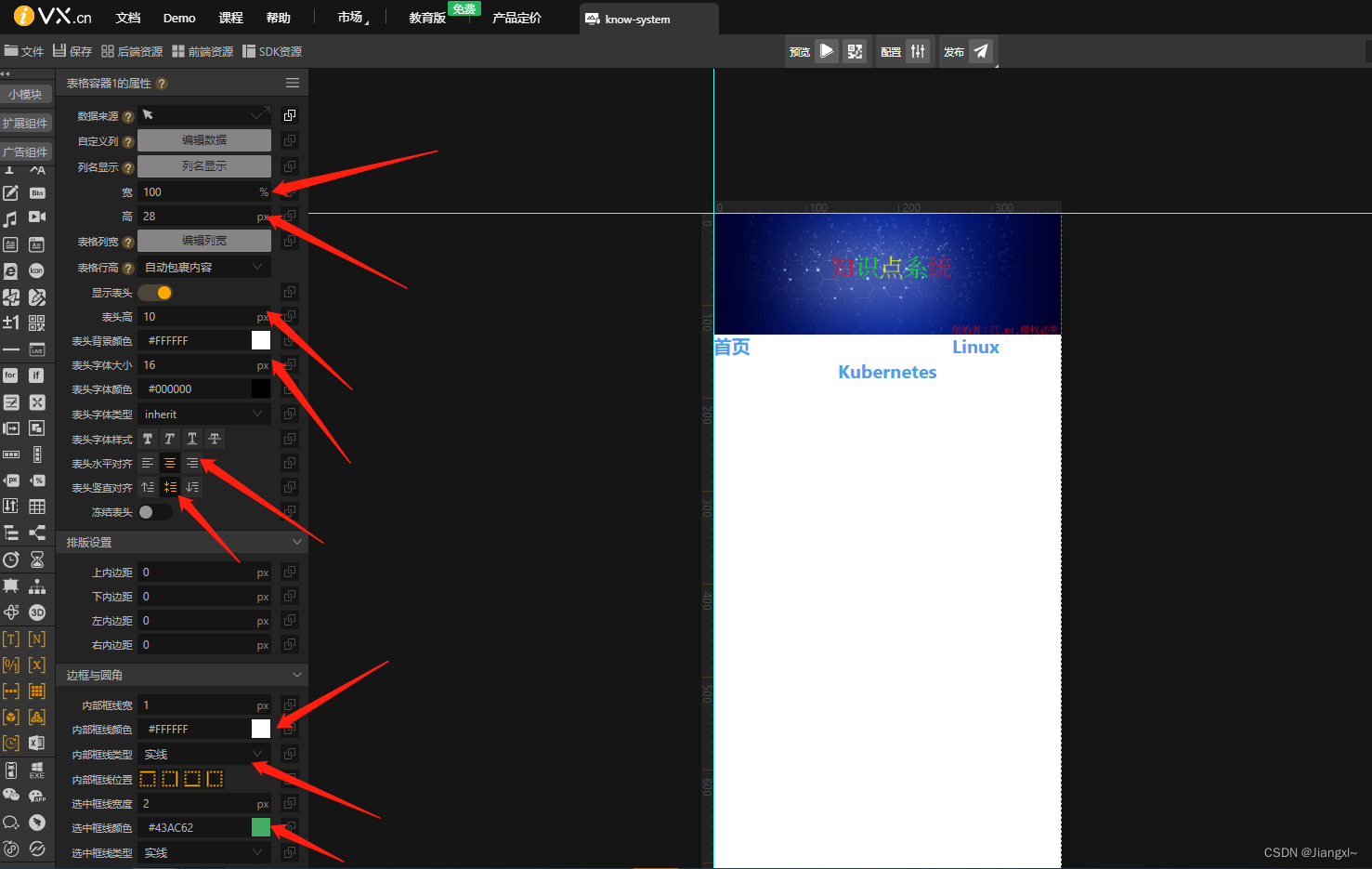Set header vertical alignment to bottom
Image resolution: width=1372 pixels, height=869 pixels.
[192, 487]
